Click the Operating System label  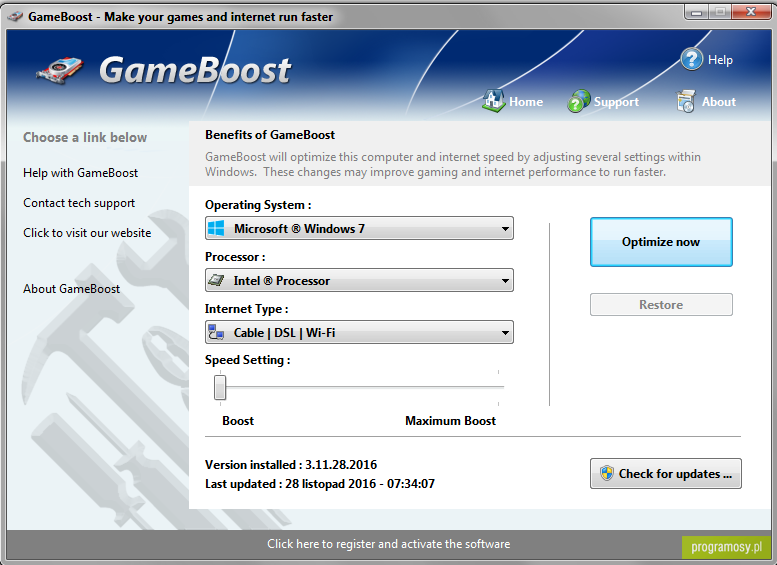258,205
